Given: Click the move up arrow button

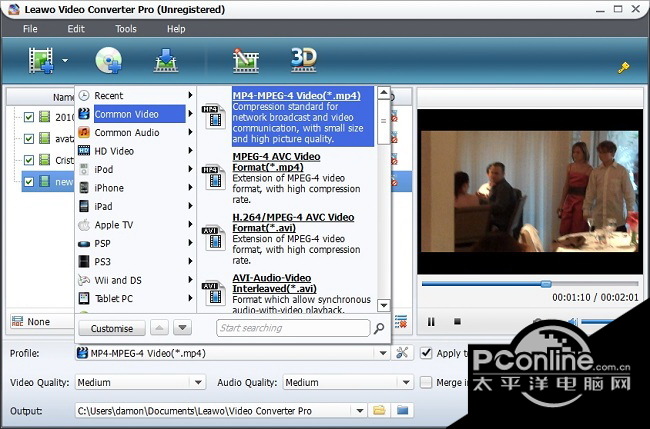Looking at the screenshot, I should (x=160, y=328).
